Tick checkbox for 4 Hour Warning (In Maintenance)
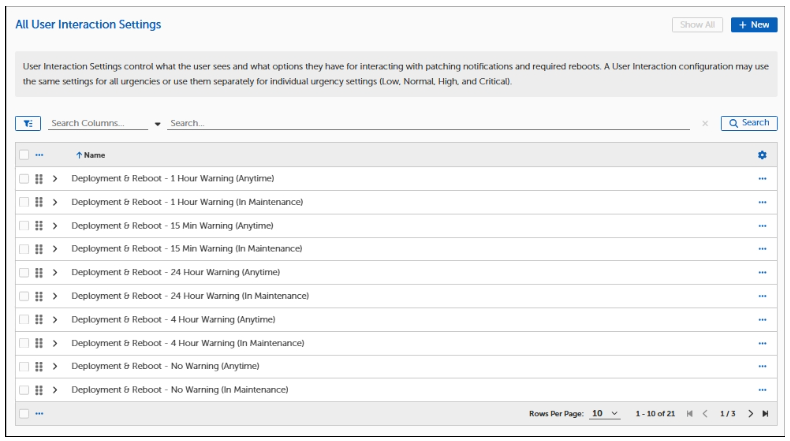The height and width of the screenshot is (441, 790). (24, 342)
